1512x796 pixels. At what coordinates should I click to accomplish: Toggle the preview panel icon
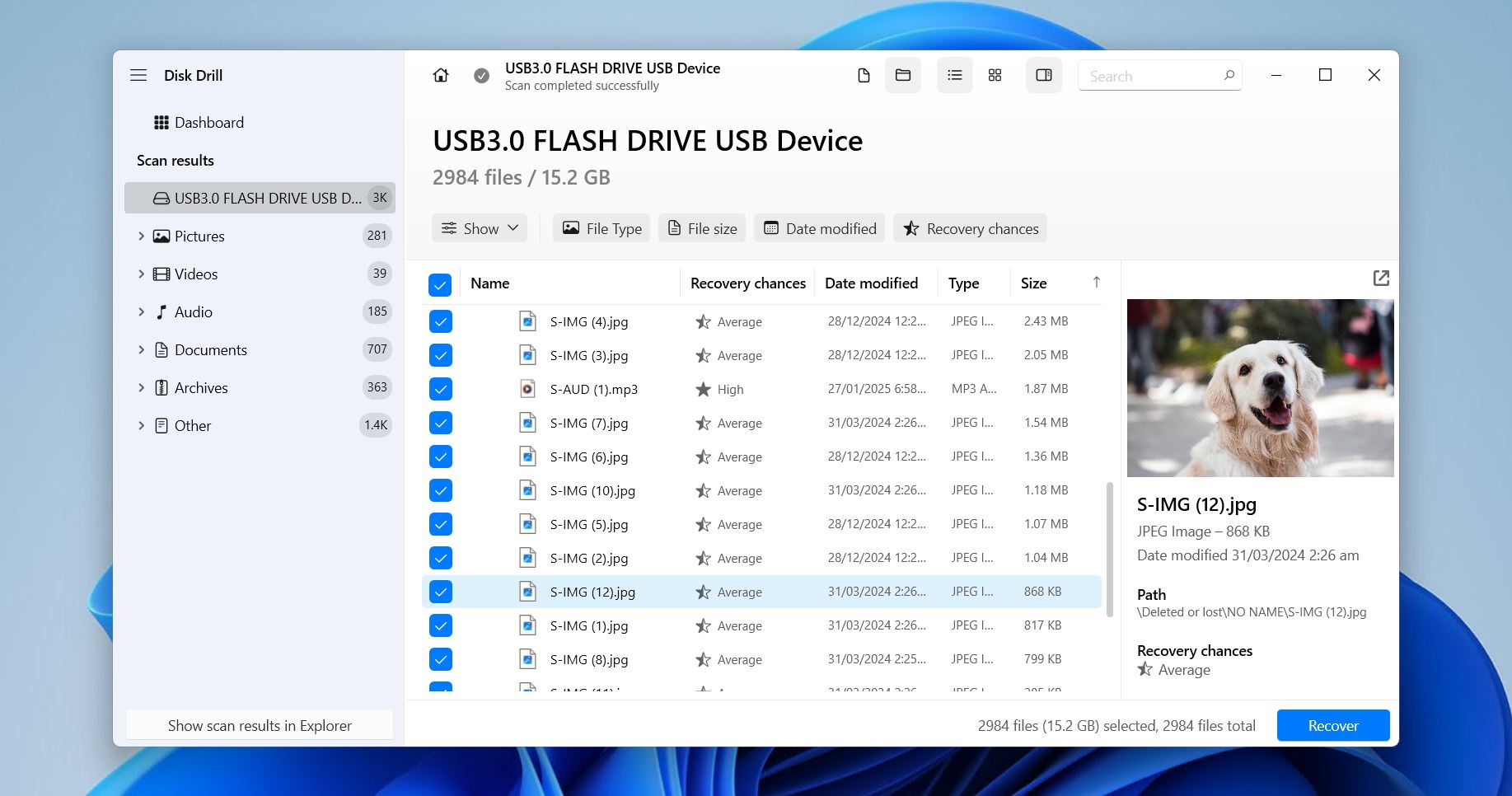[x=1043, y=75]
